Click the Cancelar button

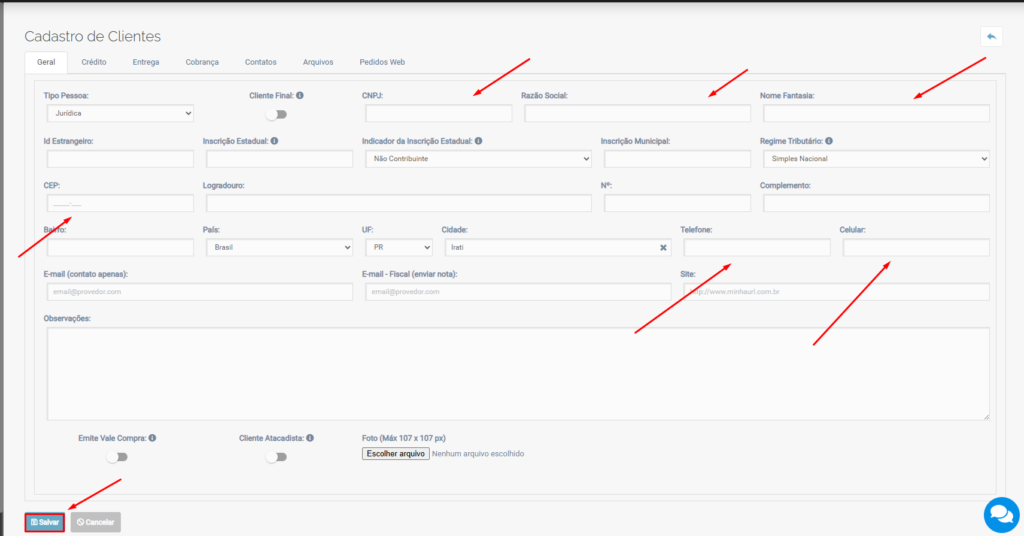(x=96, y=522)
